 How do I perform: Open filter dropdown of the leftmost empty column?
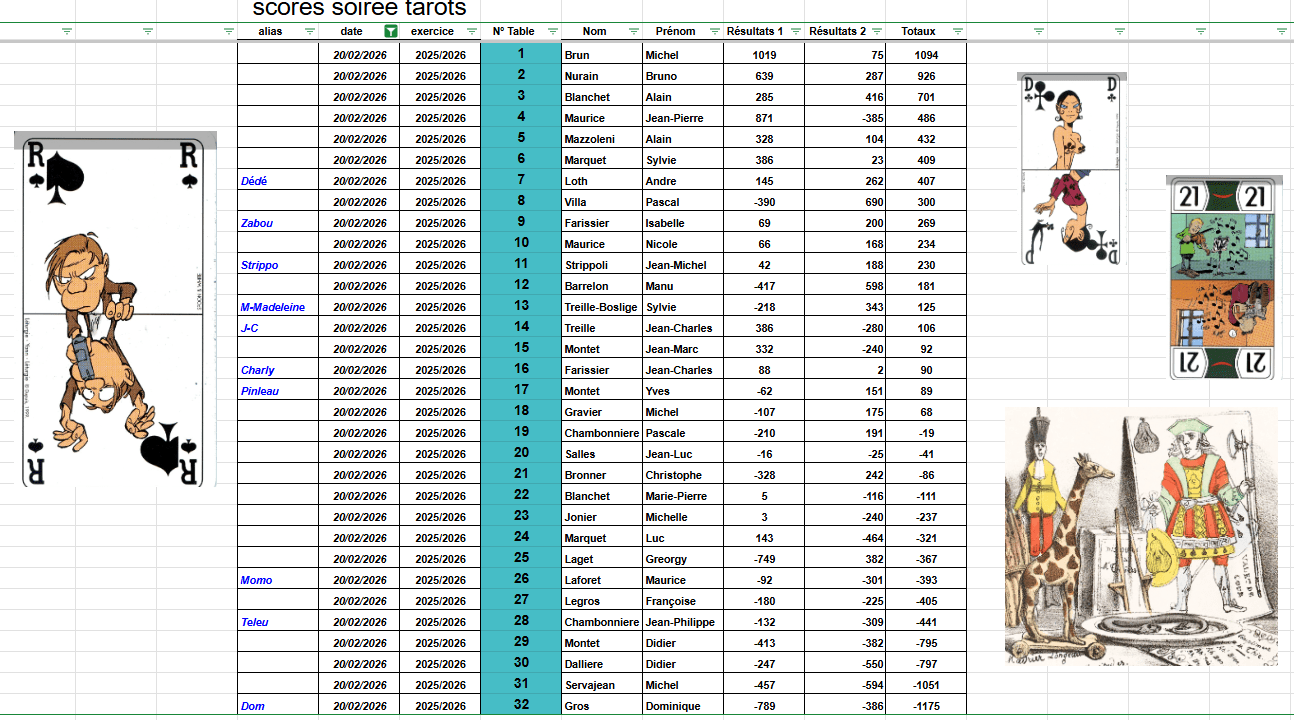[67, 31]
